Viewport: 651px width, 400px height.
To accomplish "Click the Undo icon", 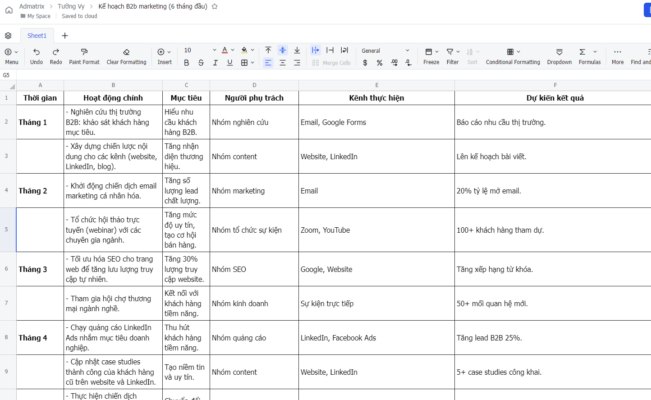I will click(x=37, y=52).
